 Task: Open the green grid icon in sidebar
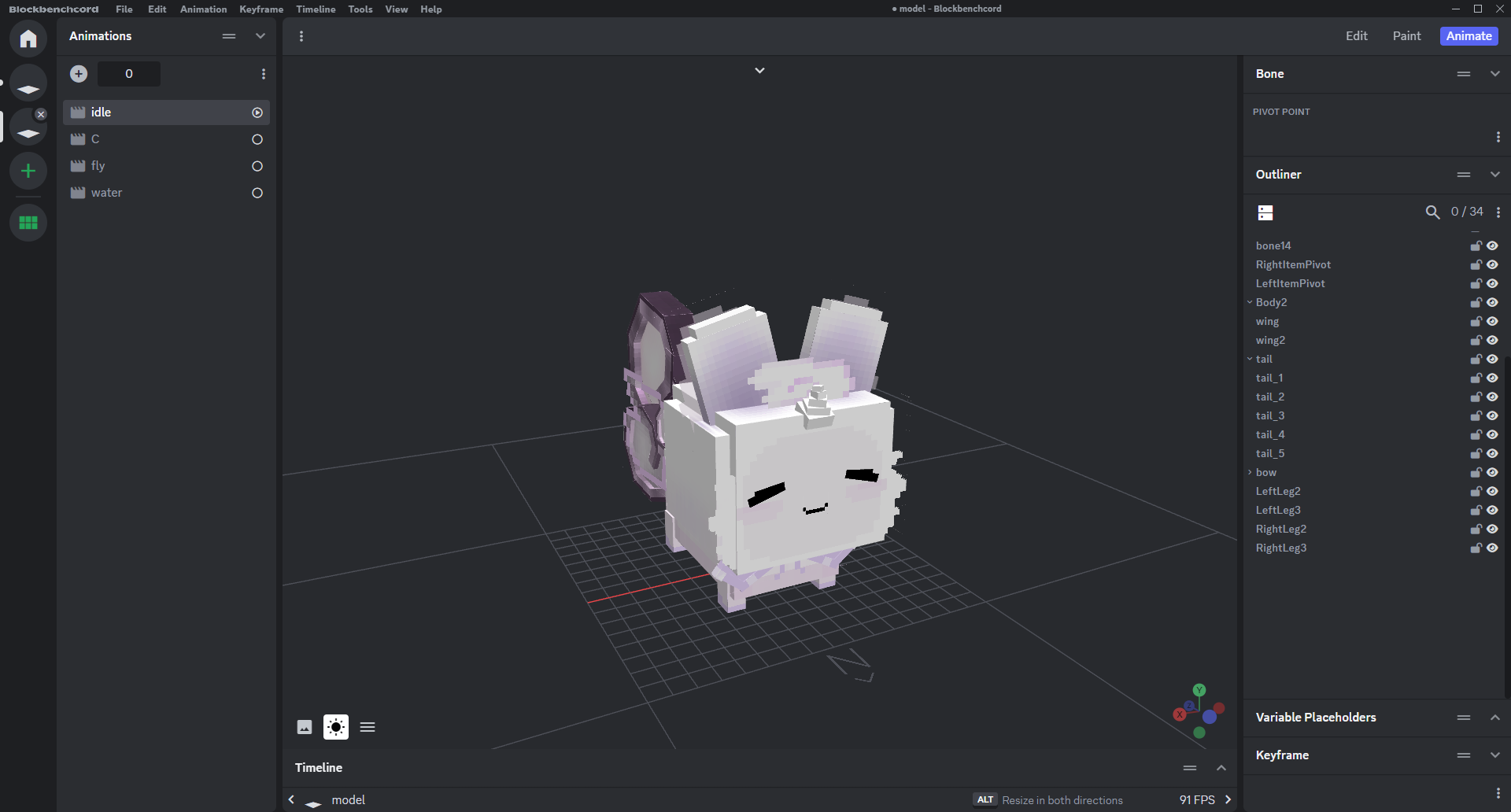point(28,223)
